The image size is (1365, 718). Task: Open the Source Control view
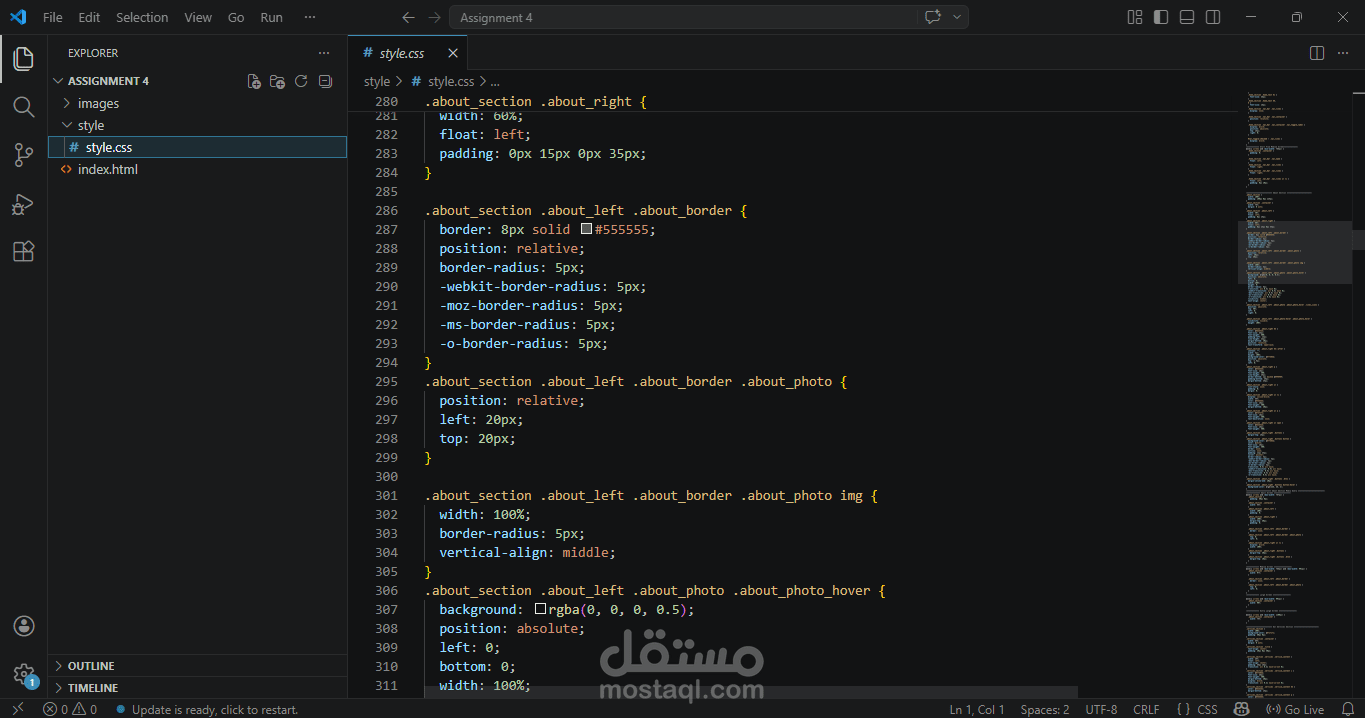(23, 155)
